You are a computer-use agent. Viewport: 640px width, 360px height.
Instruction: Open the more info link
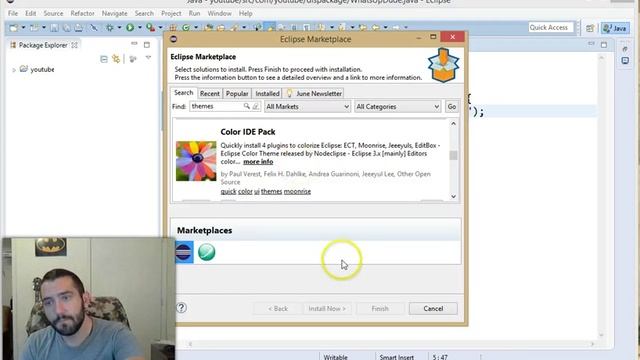(258, 162)
